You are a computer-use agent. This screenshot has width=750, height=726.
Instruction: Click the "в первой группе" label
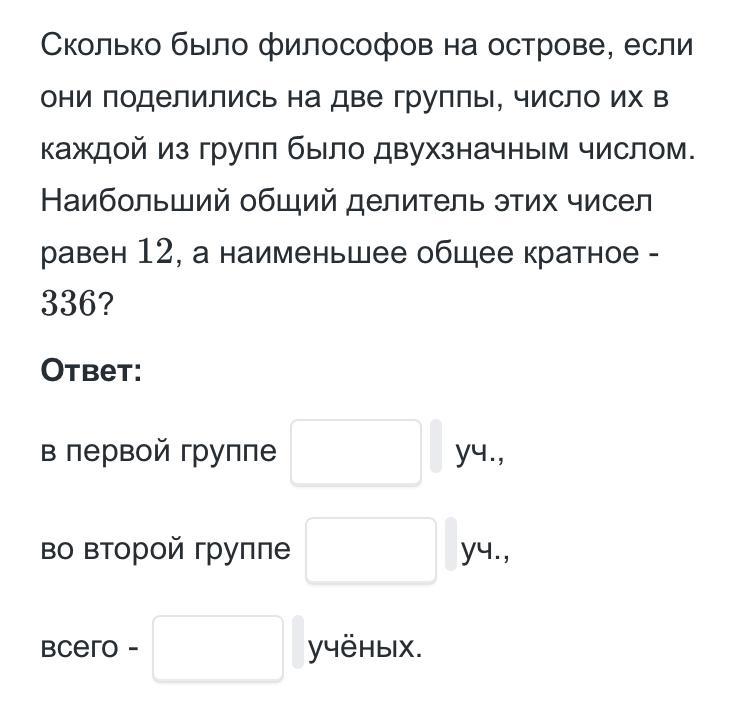coord(159,452)
